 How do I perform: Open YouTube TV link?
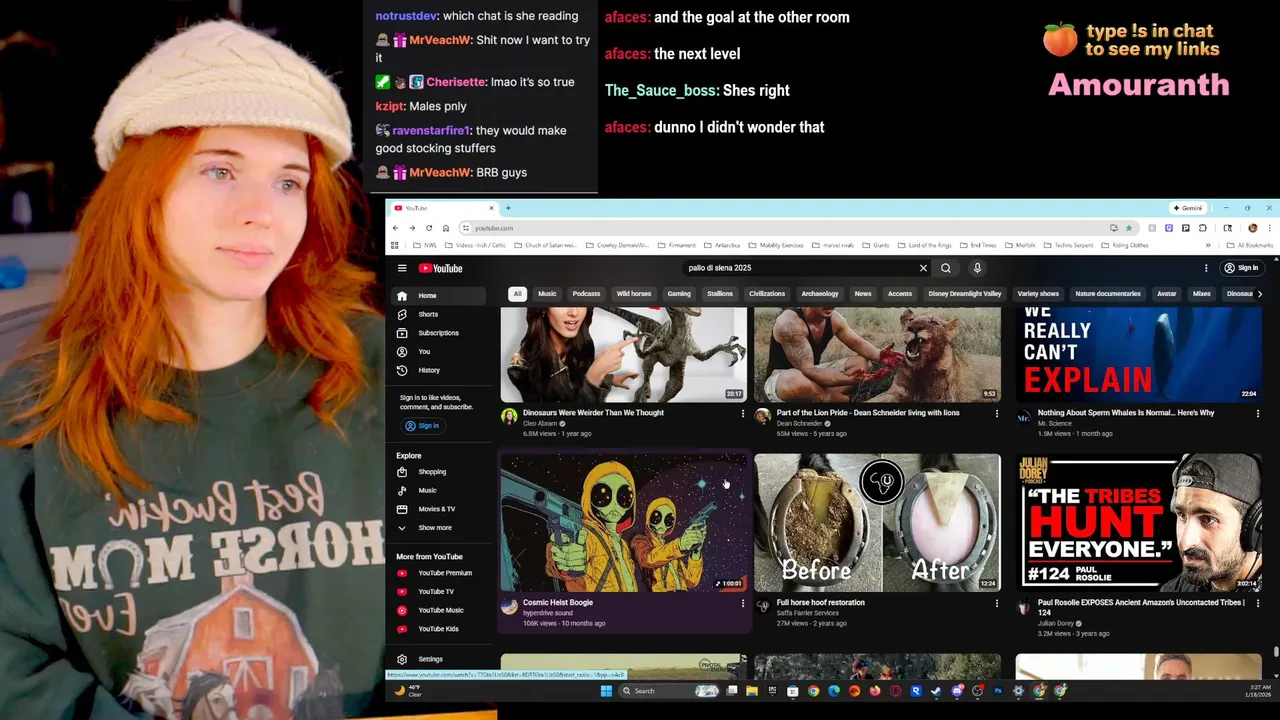pos(440,592)
